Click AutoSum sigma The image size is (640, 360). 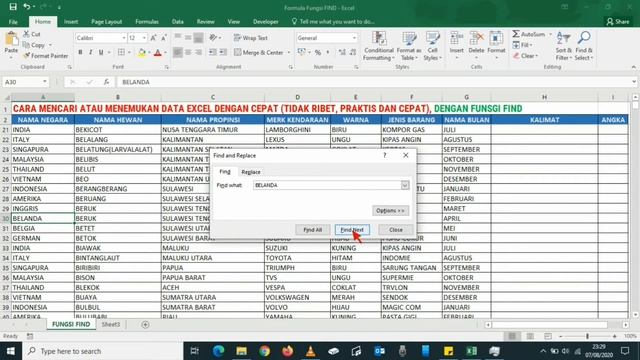point(529,34)
